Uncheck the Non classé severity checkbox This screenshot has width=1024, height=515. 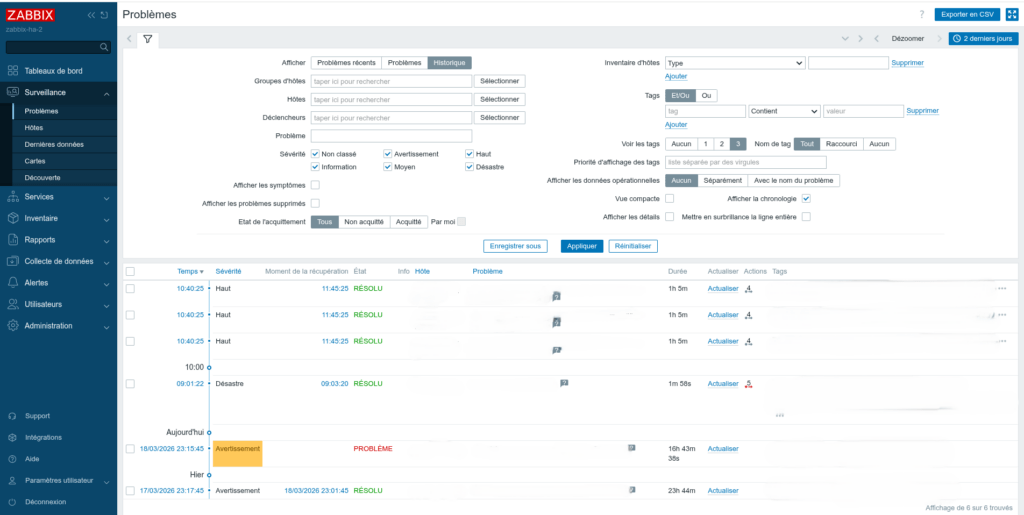[315, 154]
